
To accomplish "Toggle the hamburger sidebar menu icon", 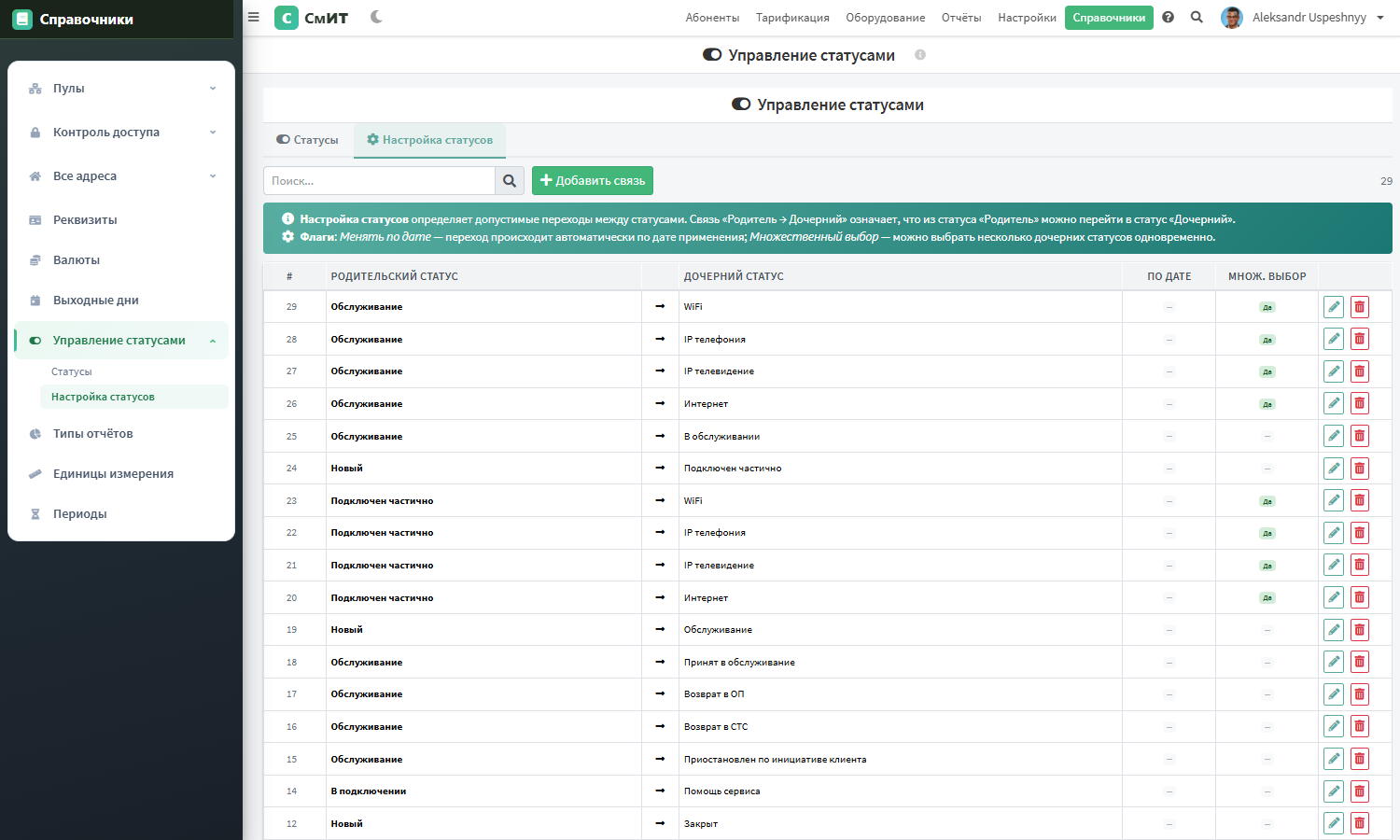I will click(x=253, y=17).
